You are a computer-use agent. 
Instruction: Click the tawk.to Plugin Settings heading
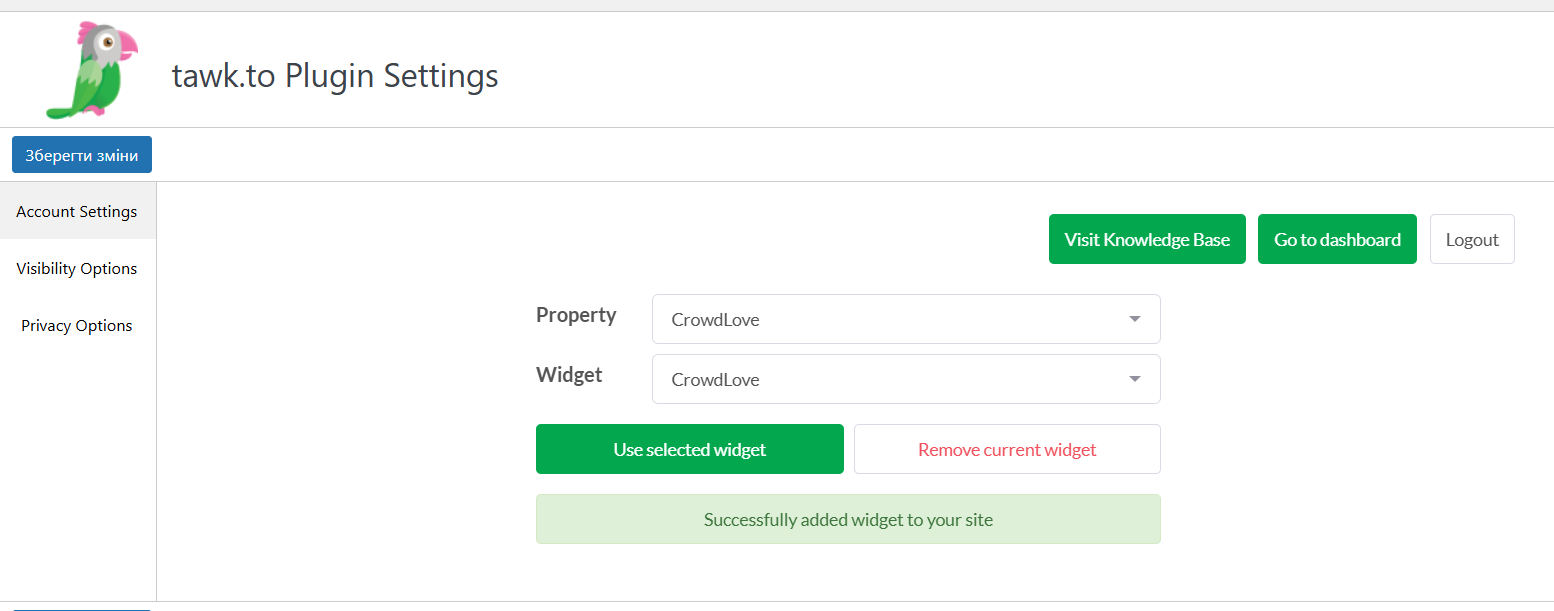335,76
